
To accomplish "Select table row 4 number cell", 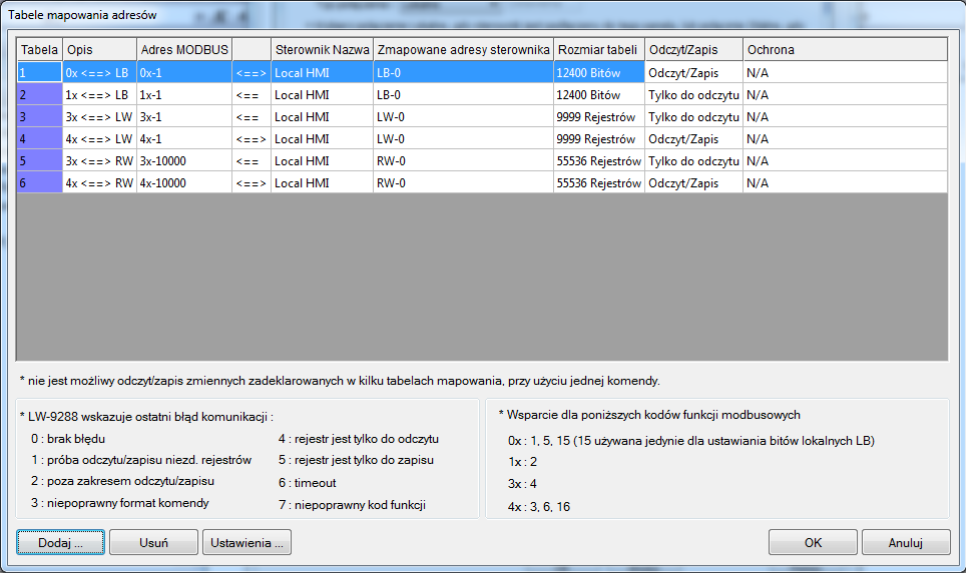I will [39, 139].
